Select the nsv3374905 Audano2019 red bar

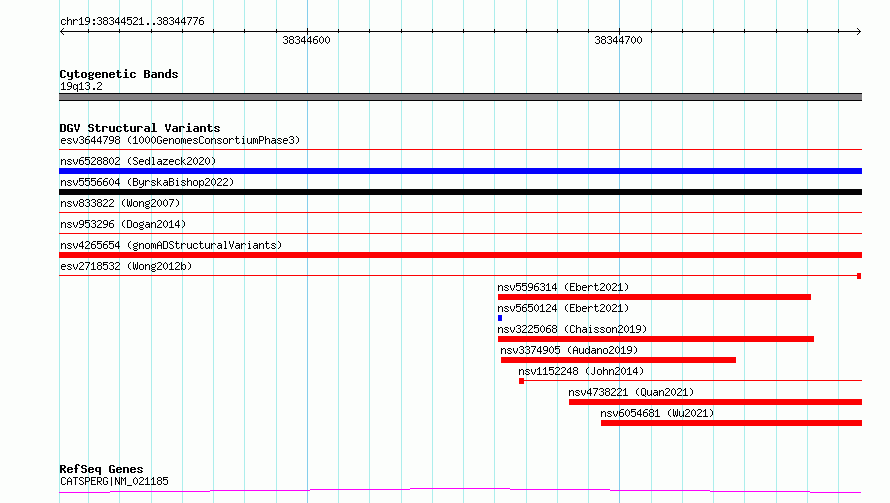618,360
